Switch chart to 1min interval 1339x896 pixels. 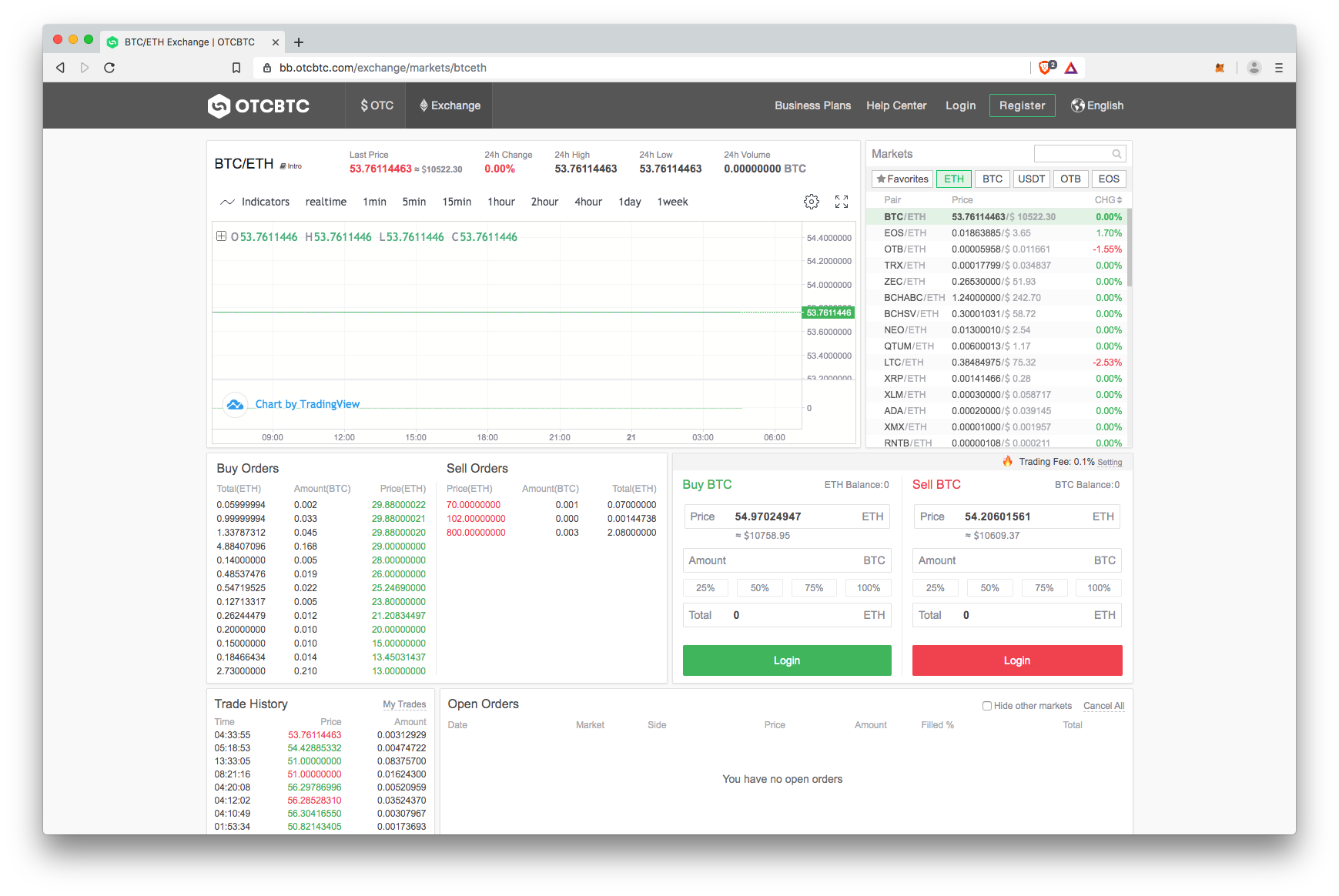pos(375,202)
